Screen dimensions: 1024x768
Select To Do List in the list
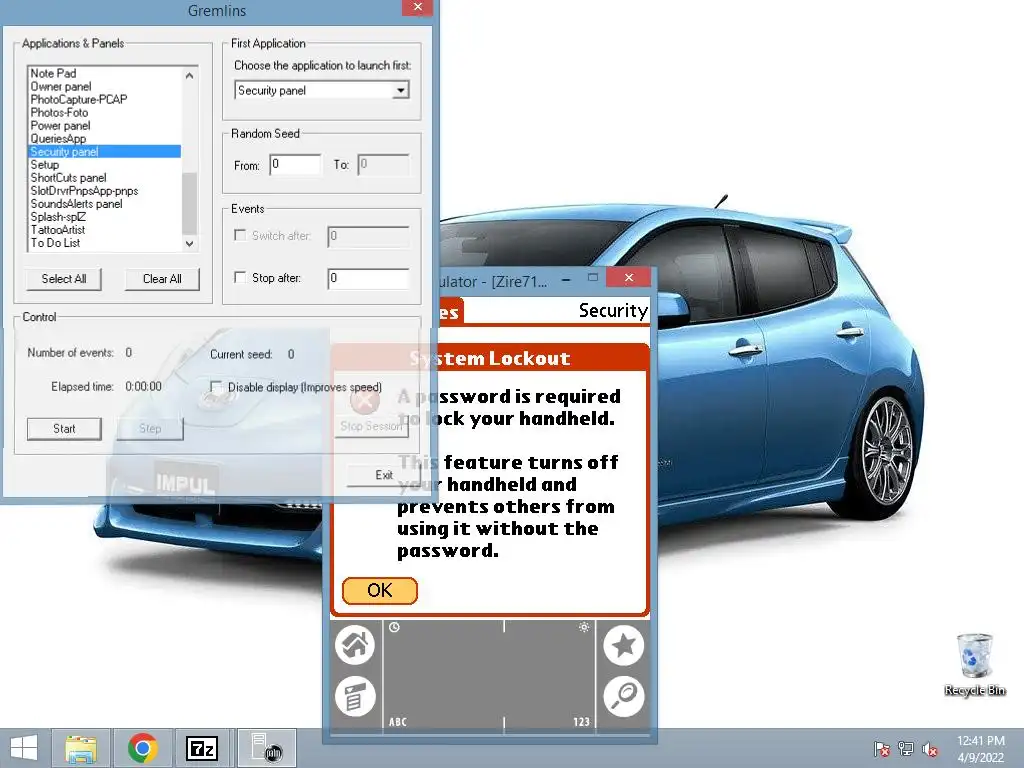click(104, 243)
